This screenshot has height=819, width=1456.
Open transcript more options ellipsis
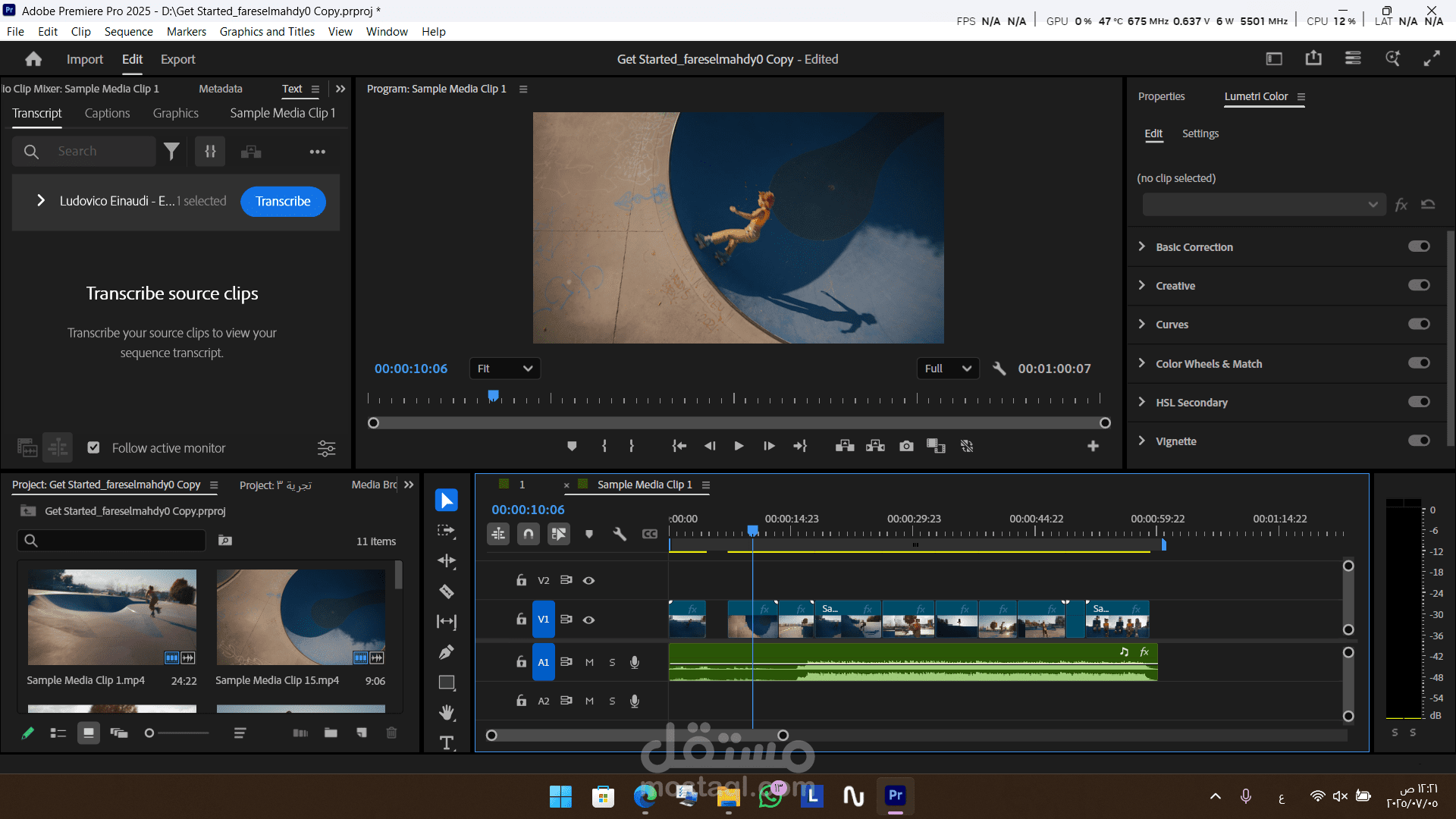[317, 152]
